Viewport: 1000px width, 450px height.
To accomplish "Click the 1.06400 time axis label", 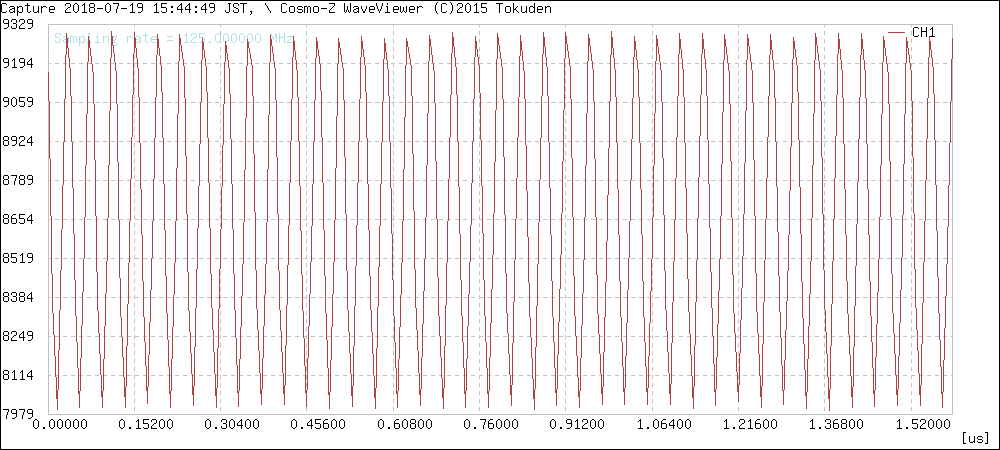I will click(x=663, y=425).
